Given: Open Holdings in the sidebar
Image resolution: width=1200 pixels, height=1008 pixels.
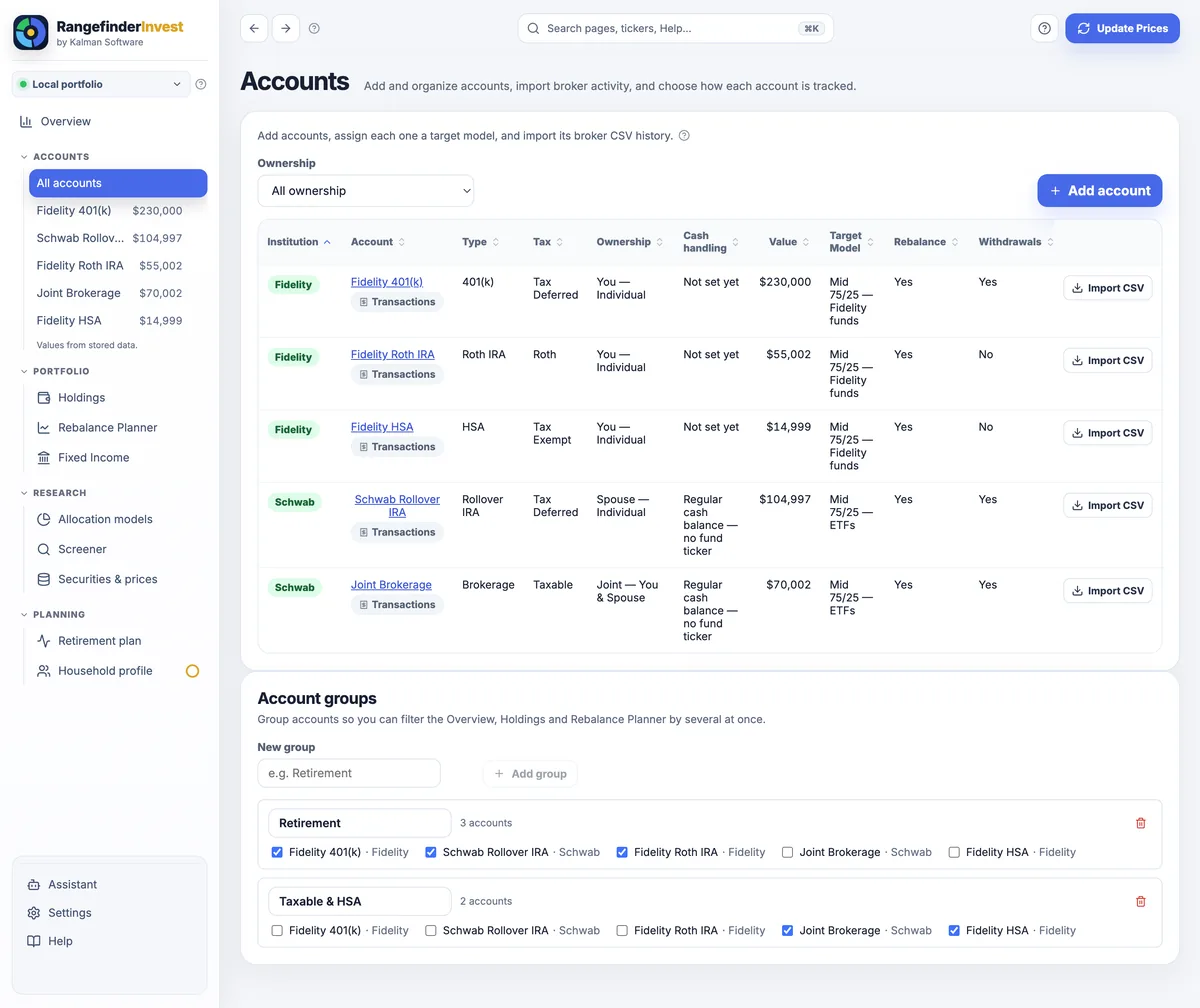Looking at the screenshot, I should [118, 397].
